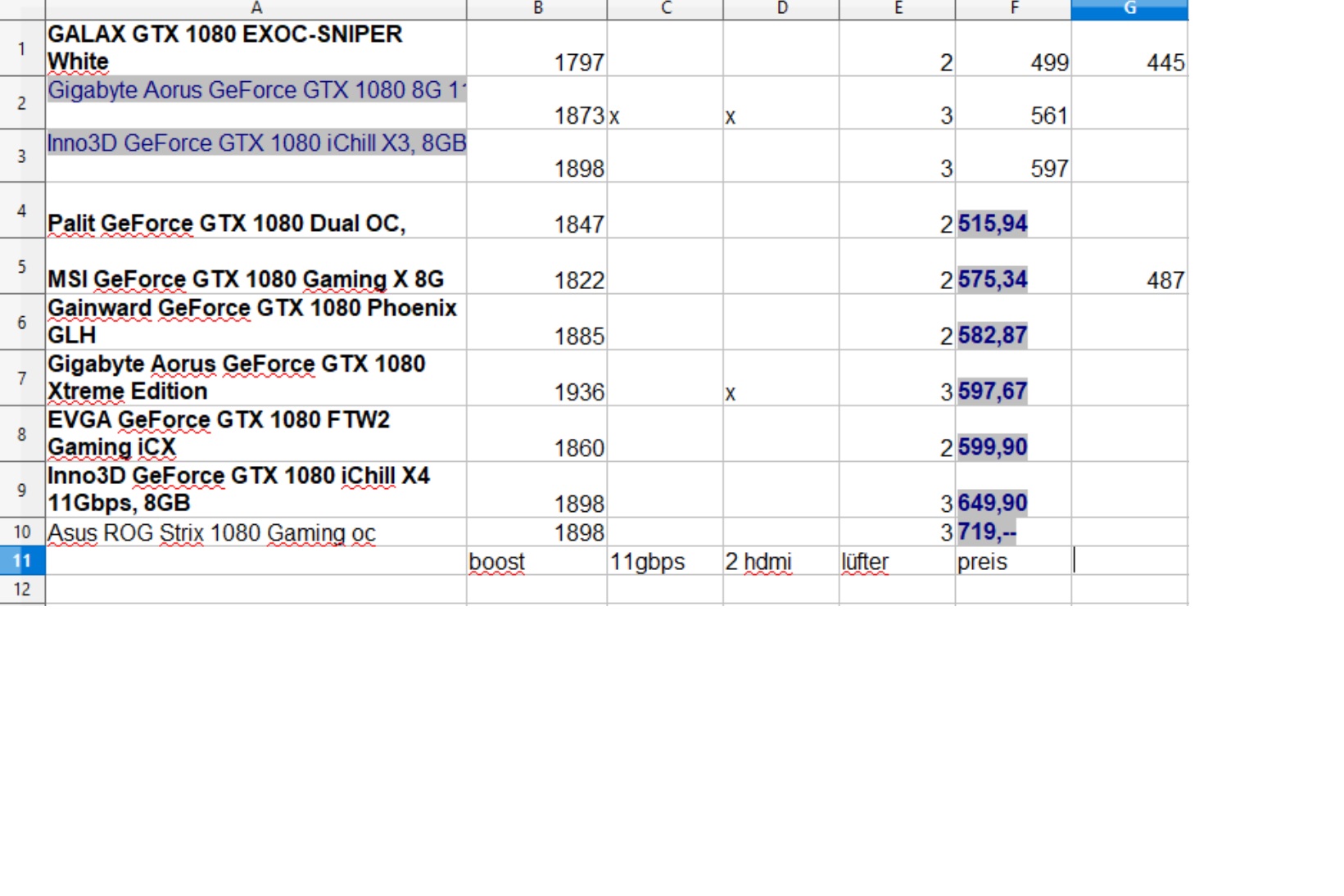The image size is (1344, 896).
Task: Select row 4 header
Action: [x=22, y=210]
